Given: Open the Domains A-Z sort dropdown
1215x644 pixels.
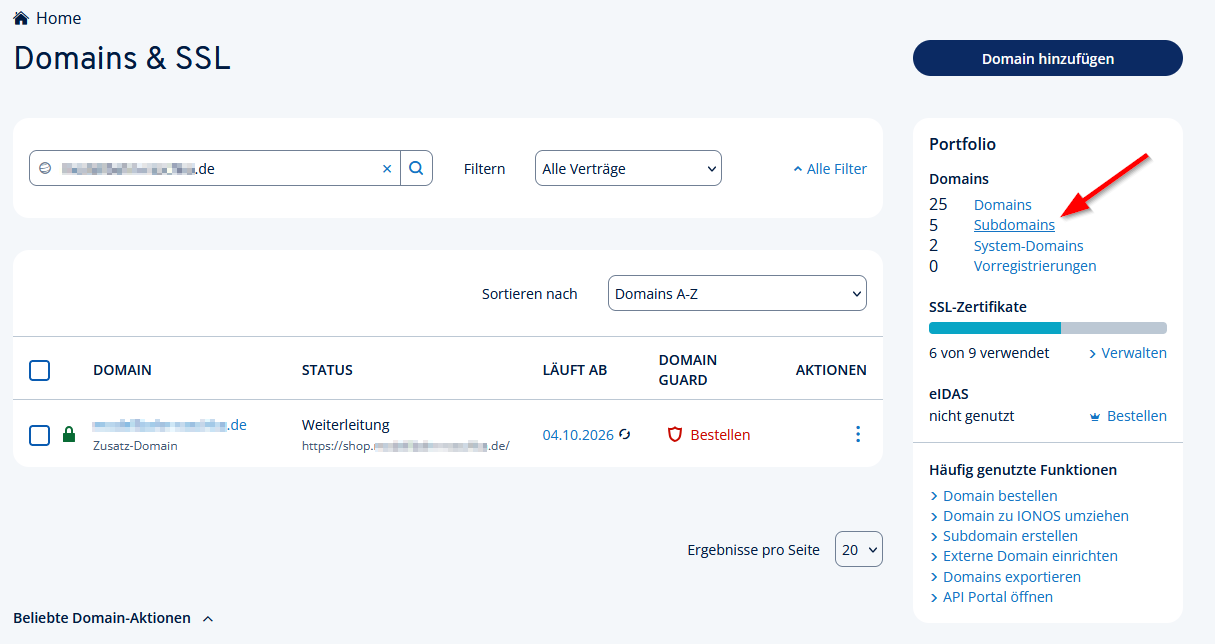Looking at the screenshot, I should pos(737,293).
